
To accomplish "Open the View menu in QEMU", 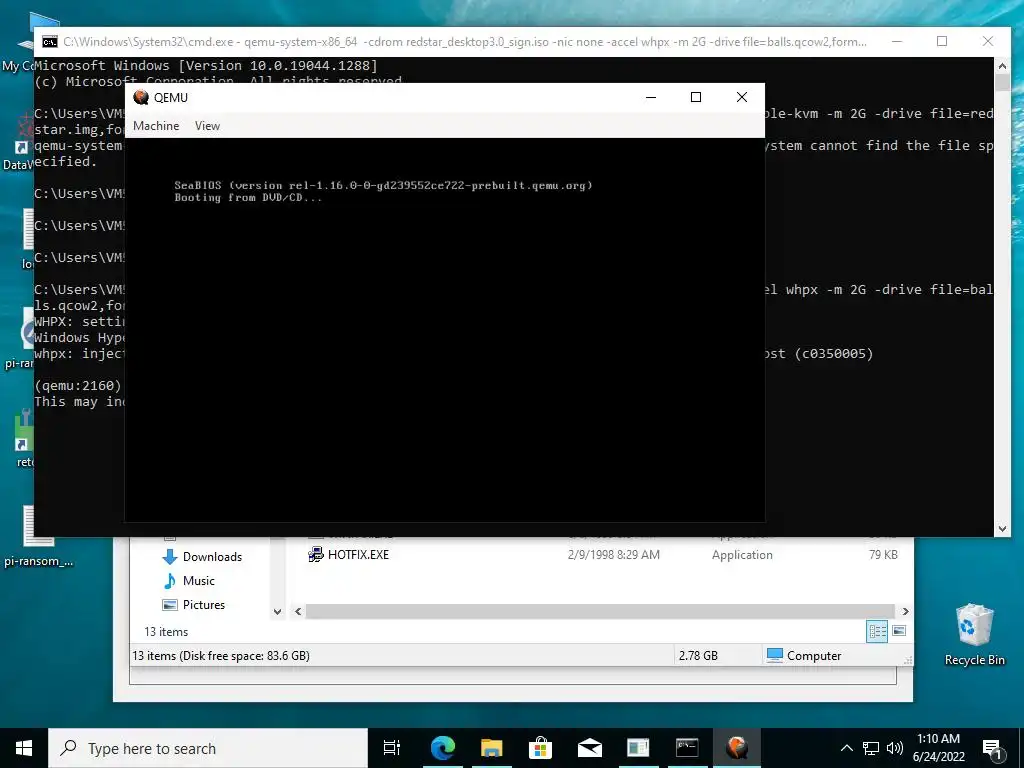I will [x=207, y=126].
